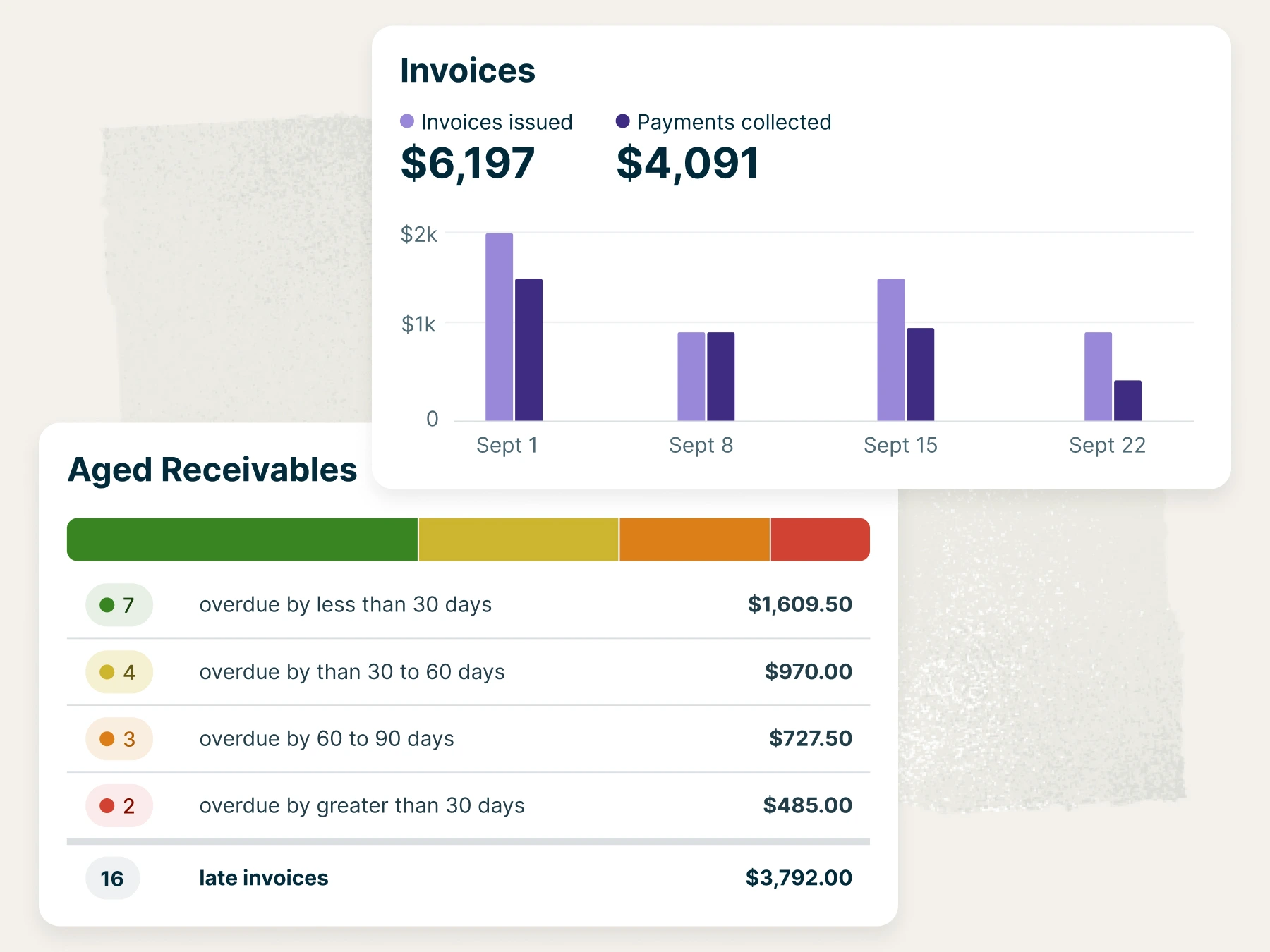
Task: Click the $6,197 invoices issued total
Action: 468,163
